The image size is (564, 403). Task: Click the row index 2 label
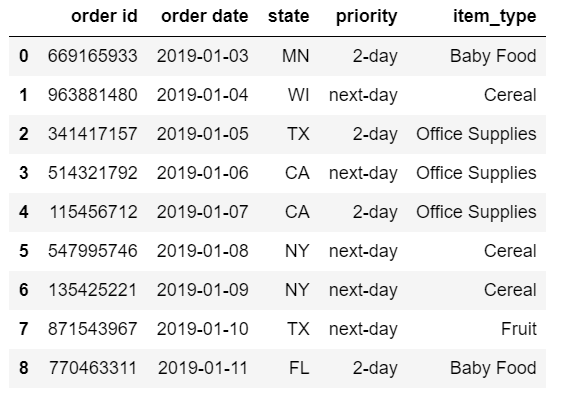[24, 134]
